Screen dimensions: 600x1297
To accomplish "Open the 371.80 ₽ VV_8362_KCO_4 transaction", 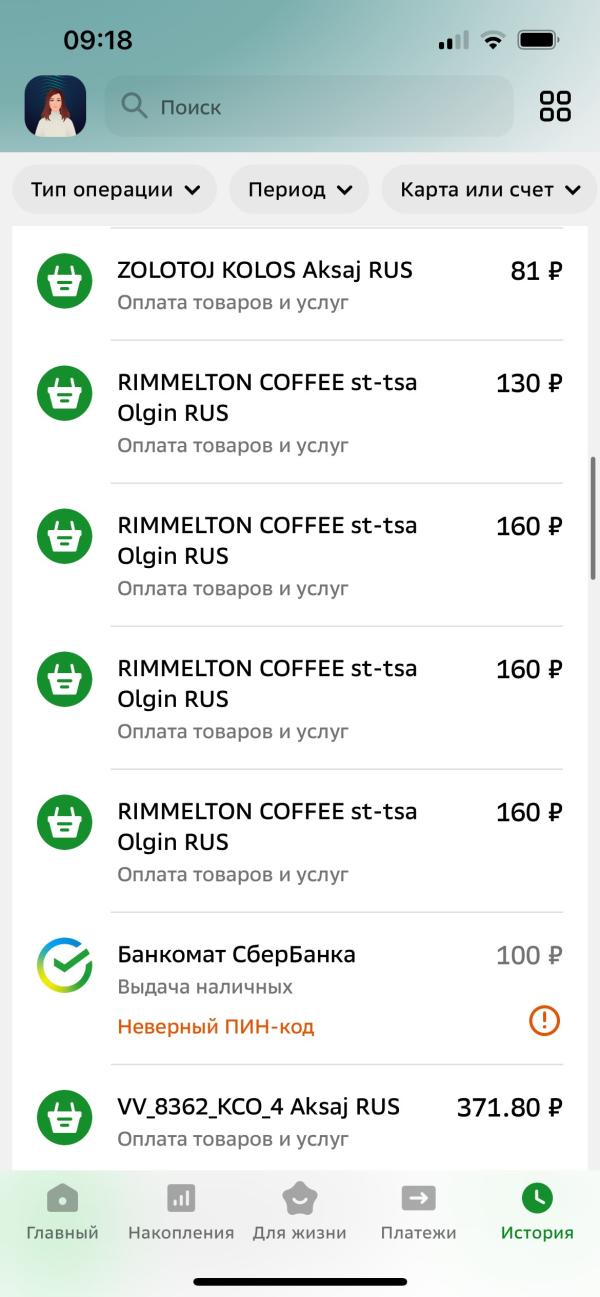I will [300, 1120].
